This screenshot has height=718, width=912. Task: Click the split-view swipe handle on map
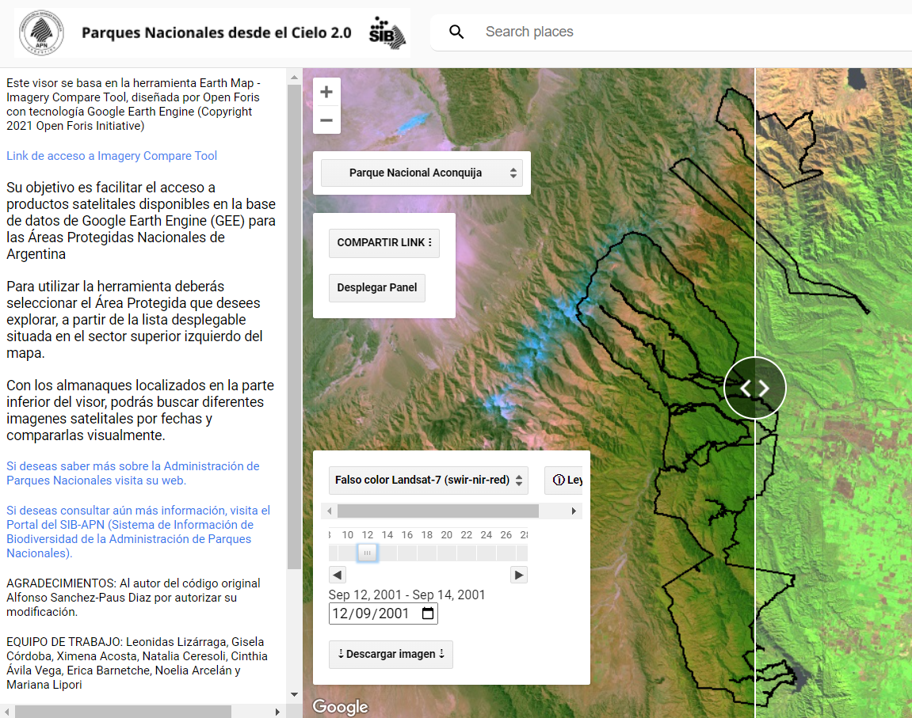(x=755, y=388)
